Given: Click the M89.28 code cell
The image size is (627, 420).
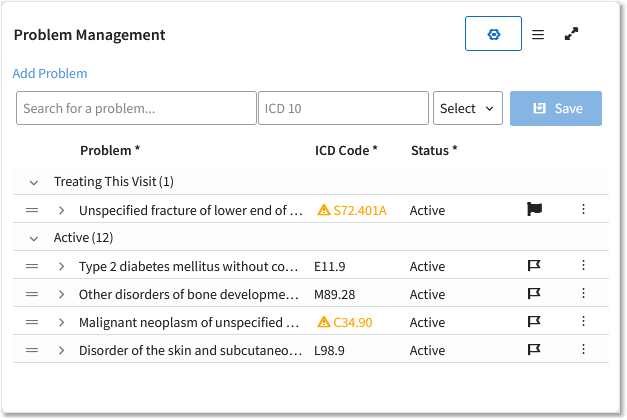Looking at the screenshot, I should pyautogui.click(x=334, y=294).
